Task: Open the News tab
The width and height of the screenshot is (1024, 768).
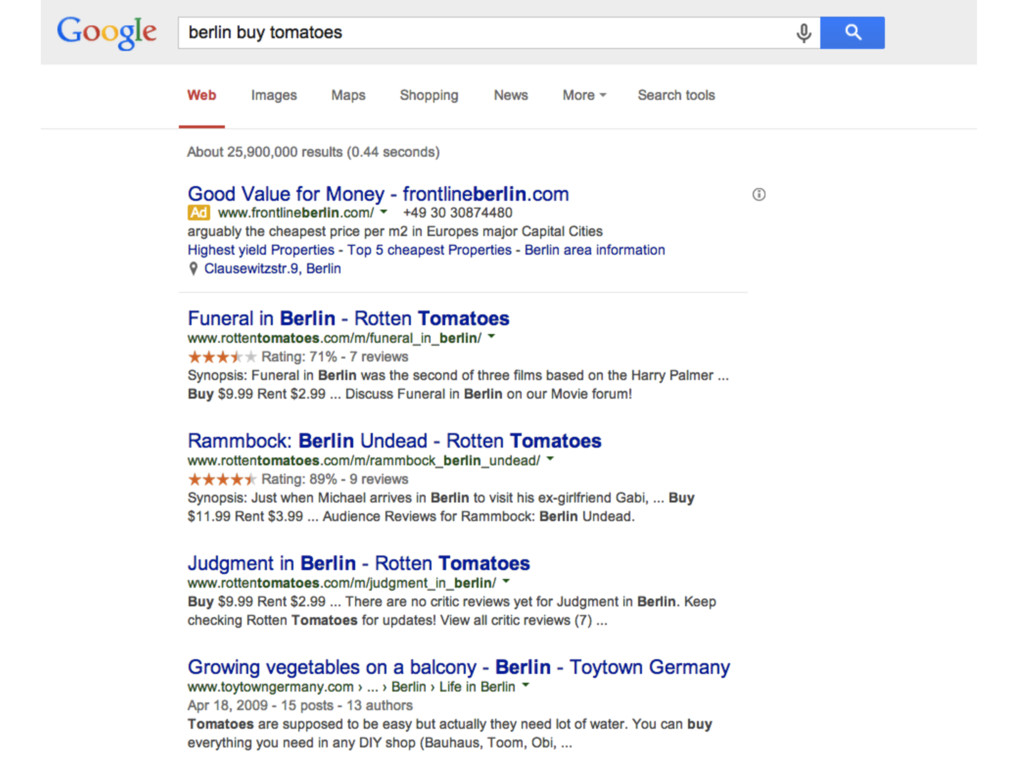Action: [x=511, y=95]
